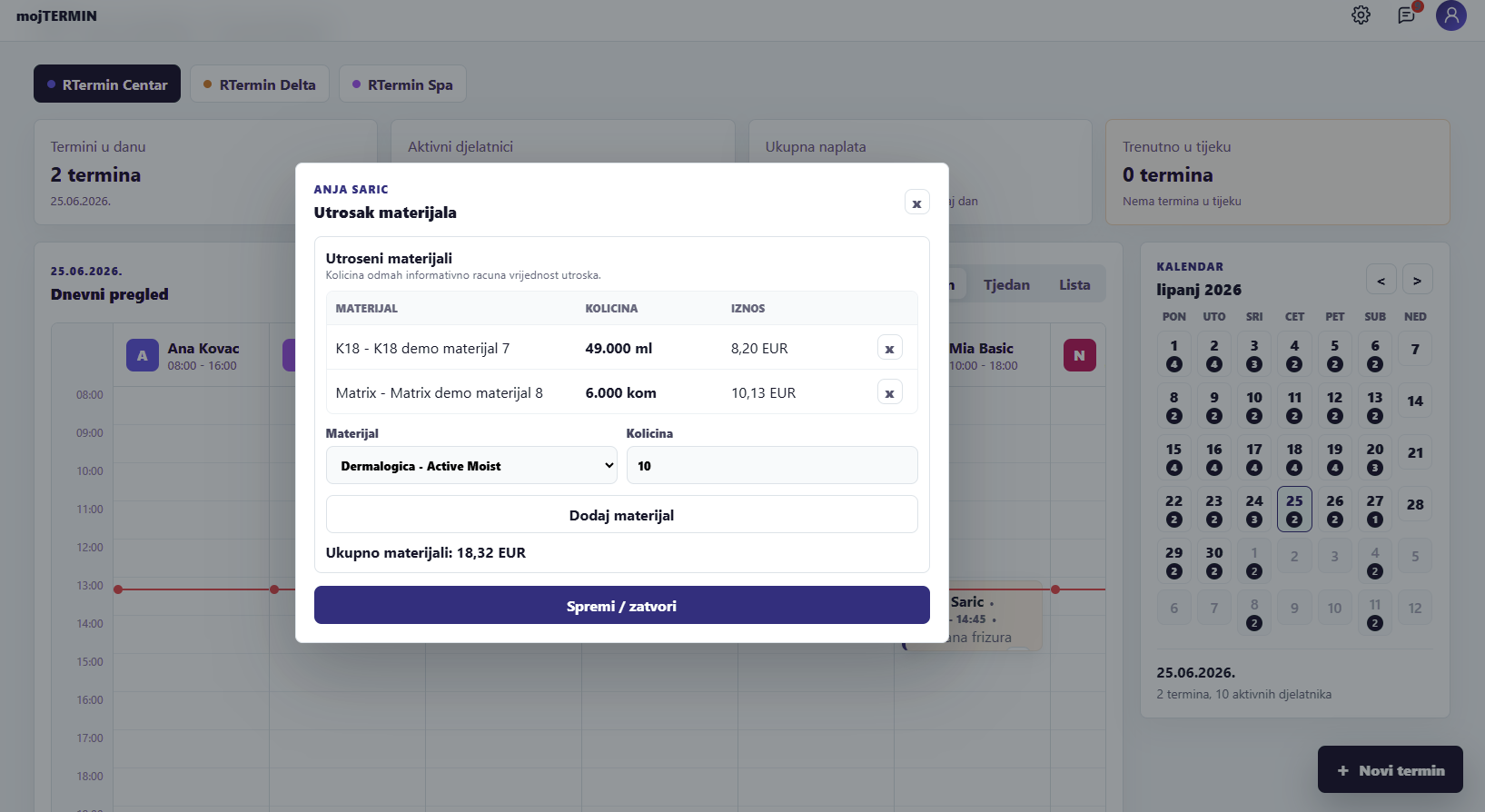Click the 49.000 ml quantity value
The image size is (1485, 812).
619,348
